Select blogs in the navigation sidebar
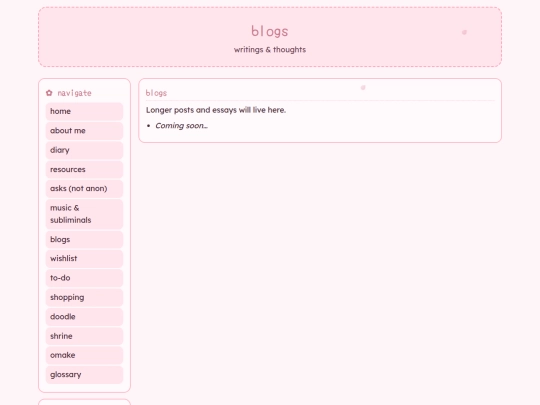 [x=84, y=239]
